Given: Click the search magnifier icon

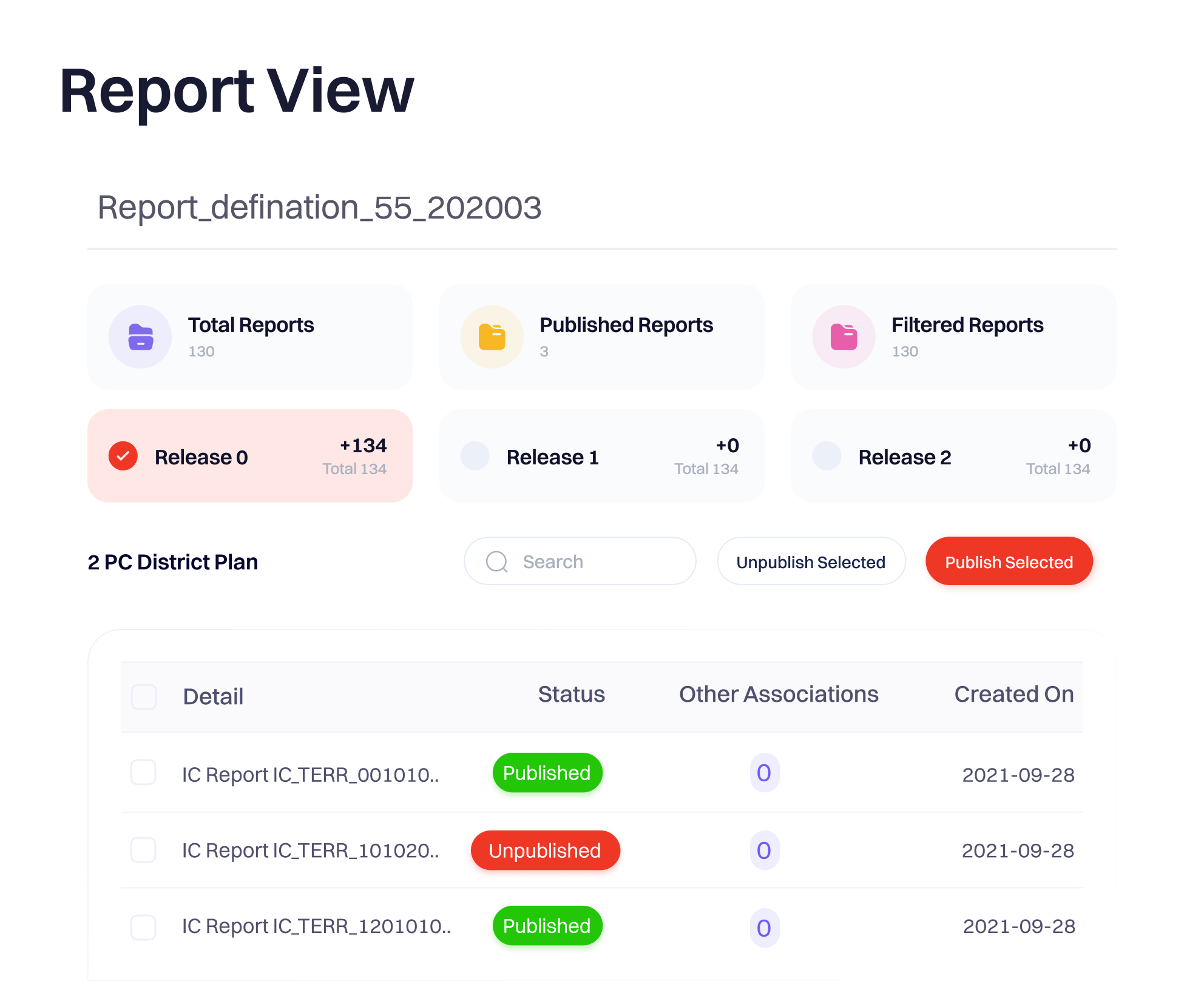Looking at the screenshot, I should (x=497, y=562).
